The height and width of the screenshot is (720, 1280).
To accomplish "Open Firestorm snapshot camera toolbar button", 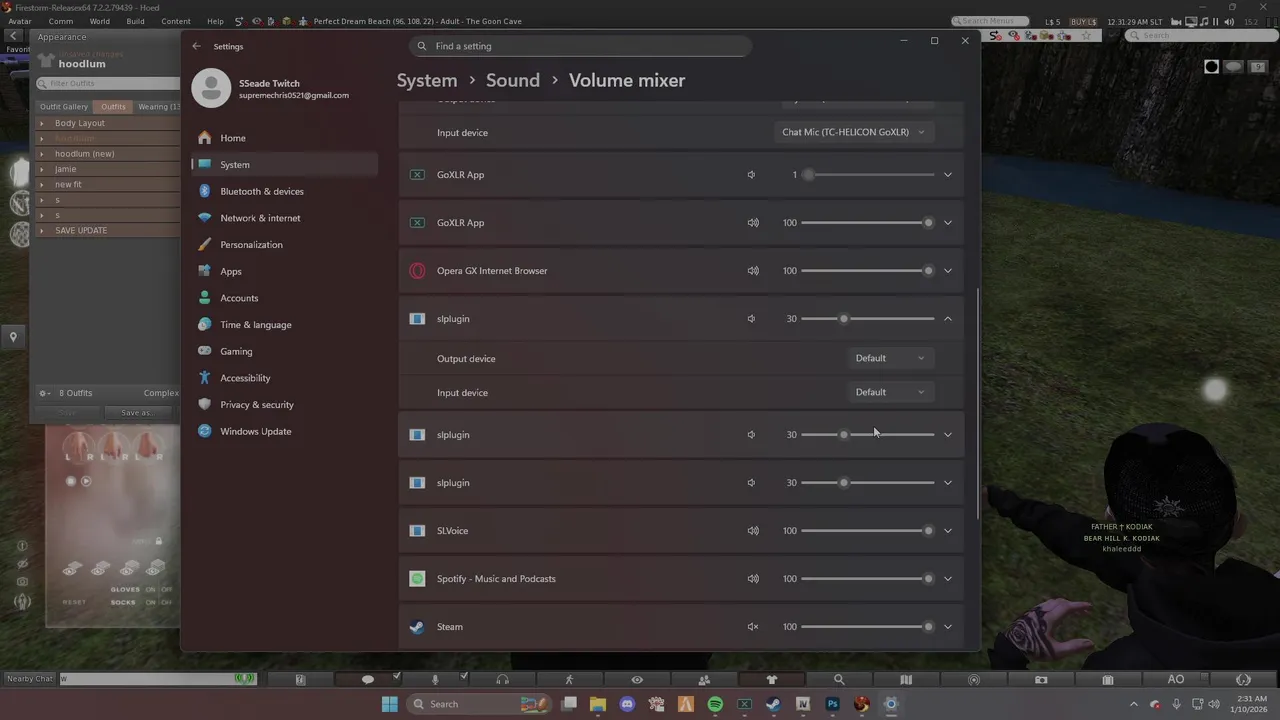I will pos(1041,679).
